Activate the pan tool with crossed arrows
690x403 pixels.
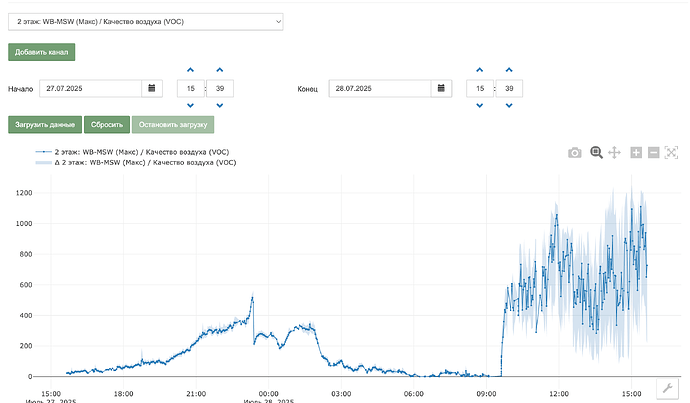pos(614,153)
